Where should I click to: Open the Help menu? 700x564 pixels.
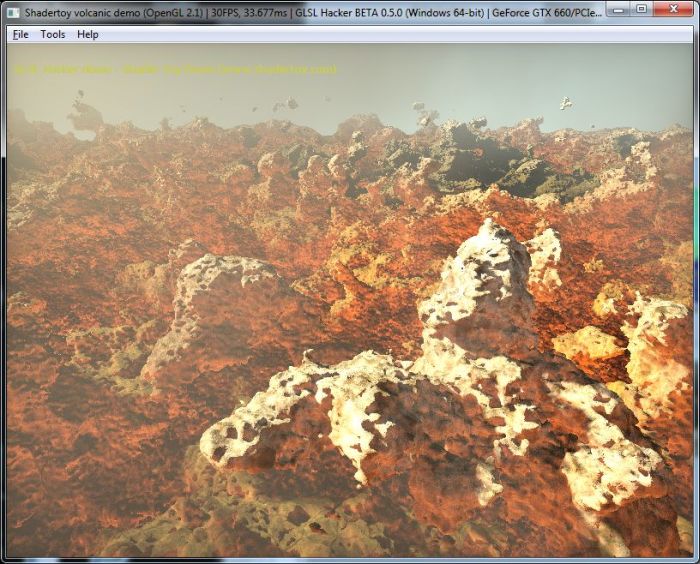[x=88, y=34]
